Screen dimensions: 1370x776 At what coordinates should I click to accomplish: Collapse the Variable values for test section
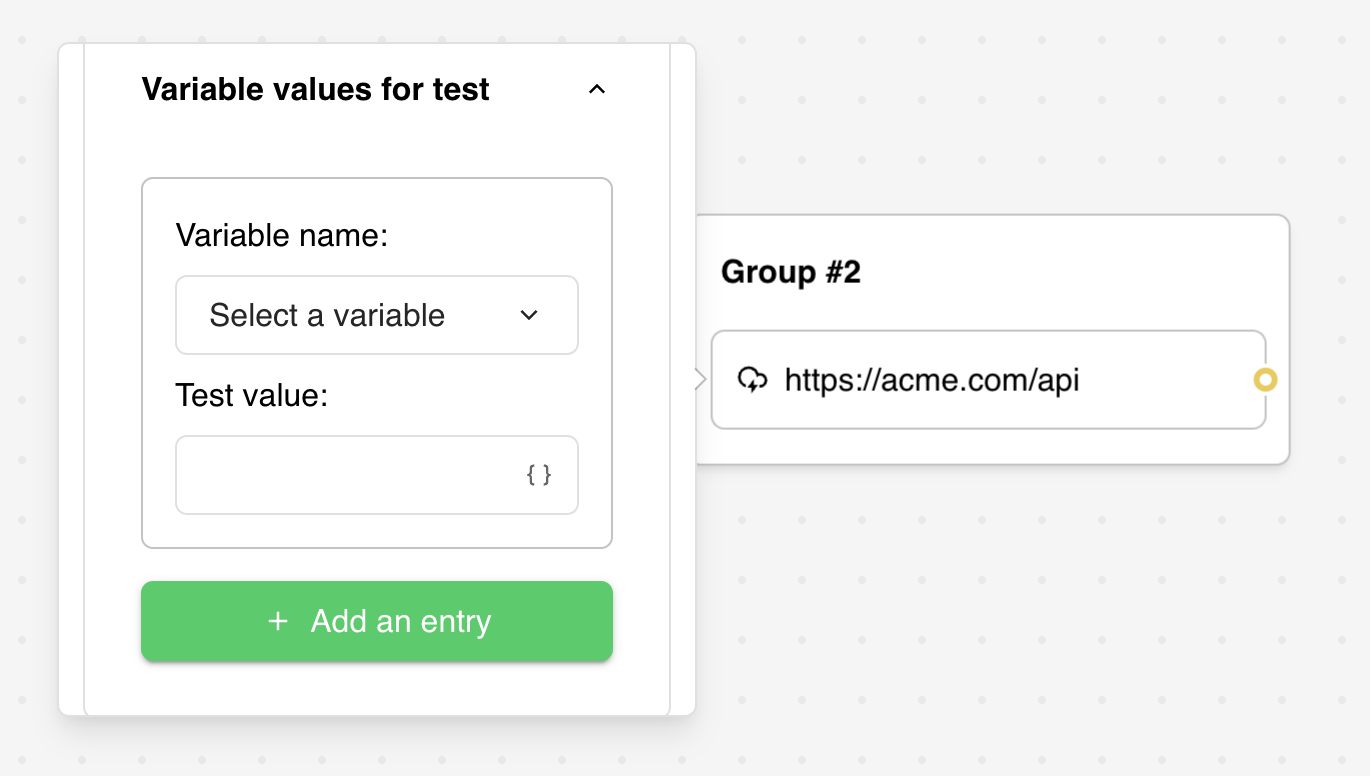597,89
